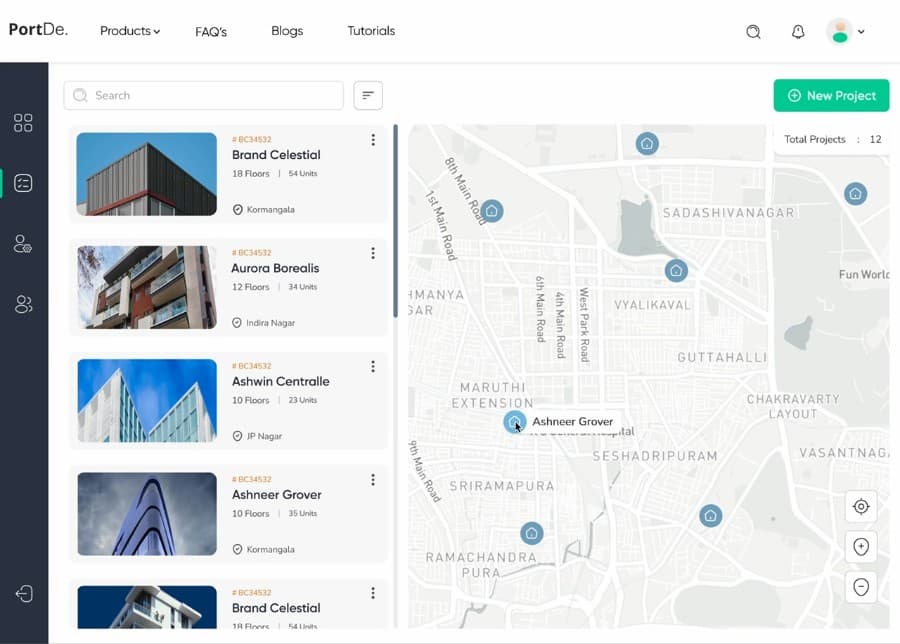Open the Ashwin Centralle card's three-dot menu
This screenshot has width=900, height=644.
tap(373, 366)
